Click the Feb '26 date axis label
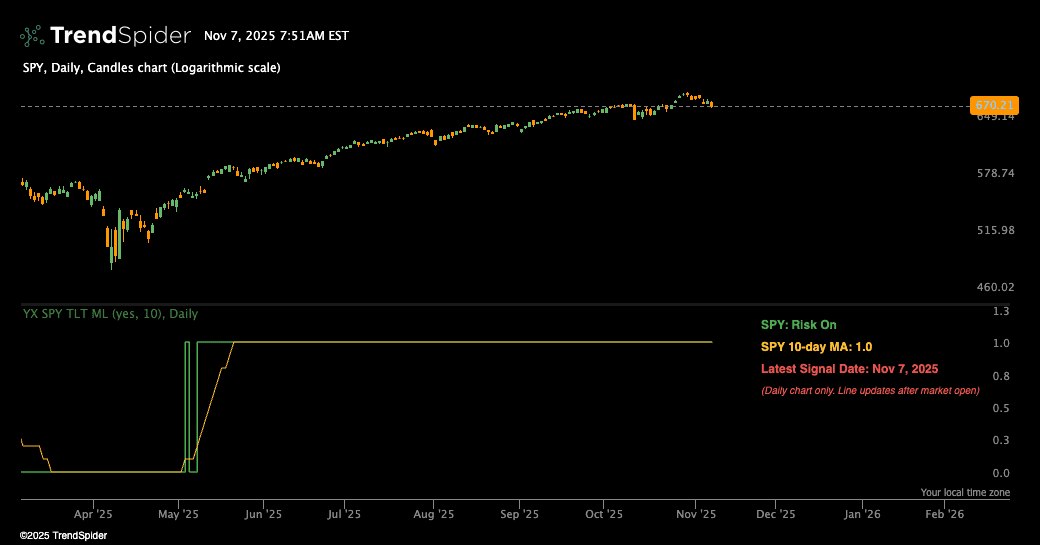1040x545 pixels. coord(944,514)
